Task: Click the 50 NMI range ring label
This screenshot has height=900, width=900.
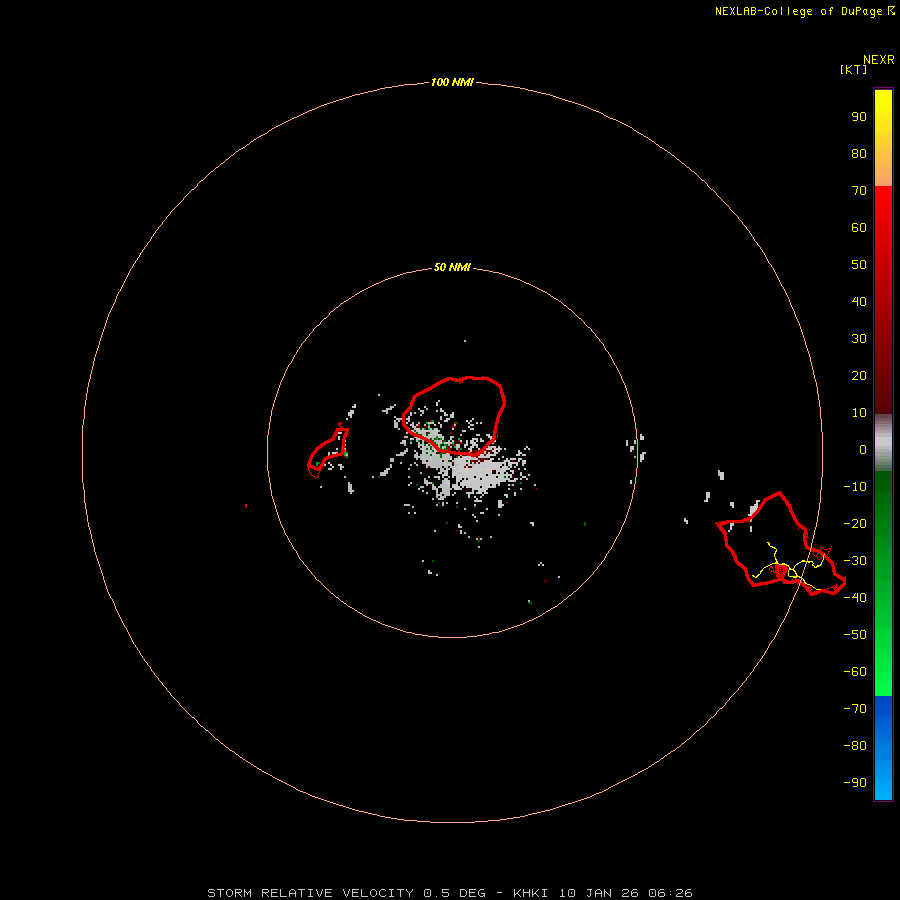Action: [452, 267]
